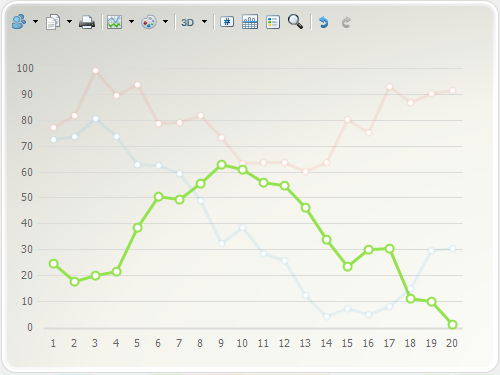Viewport: 500px width, 375px height.
Task: Click faded blue series point at x 9
Action: pyautogui.click(x=221, y=244)
